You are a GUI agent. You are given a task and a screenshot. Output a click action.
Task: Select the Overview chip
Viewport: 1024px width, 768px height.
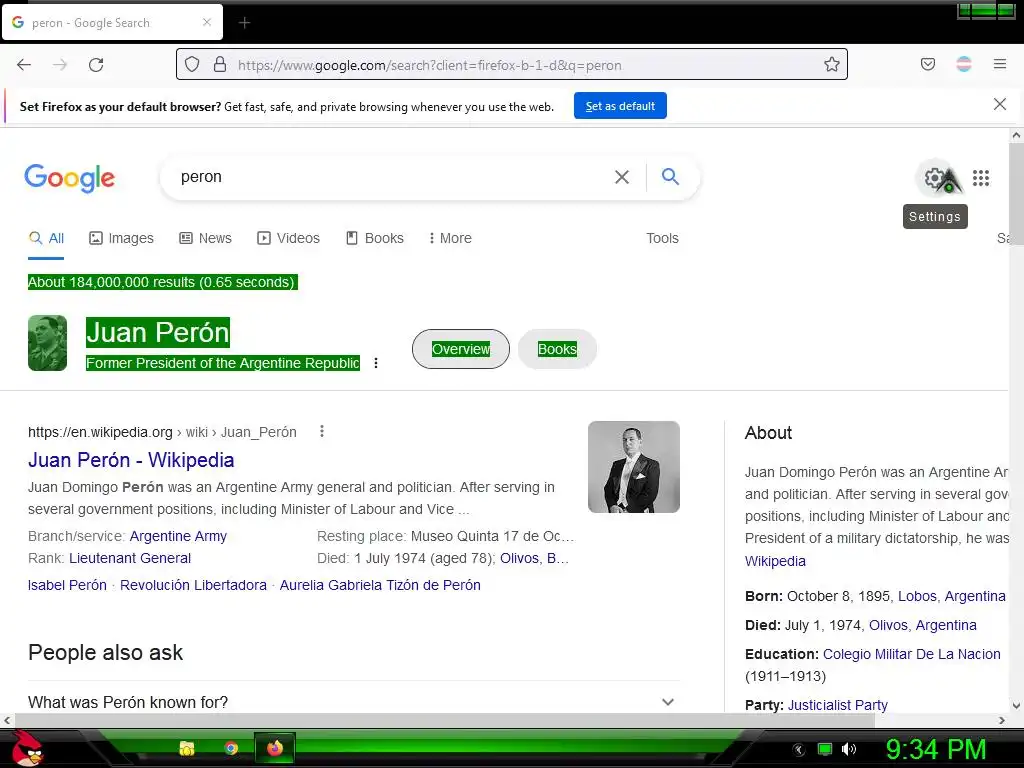460,349
